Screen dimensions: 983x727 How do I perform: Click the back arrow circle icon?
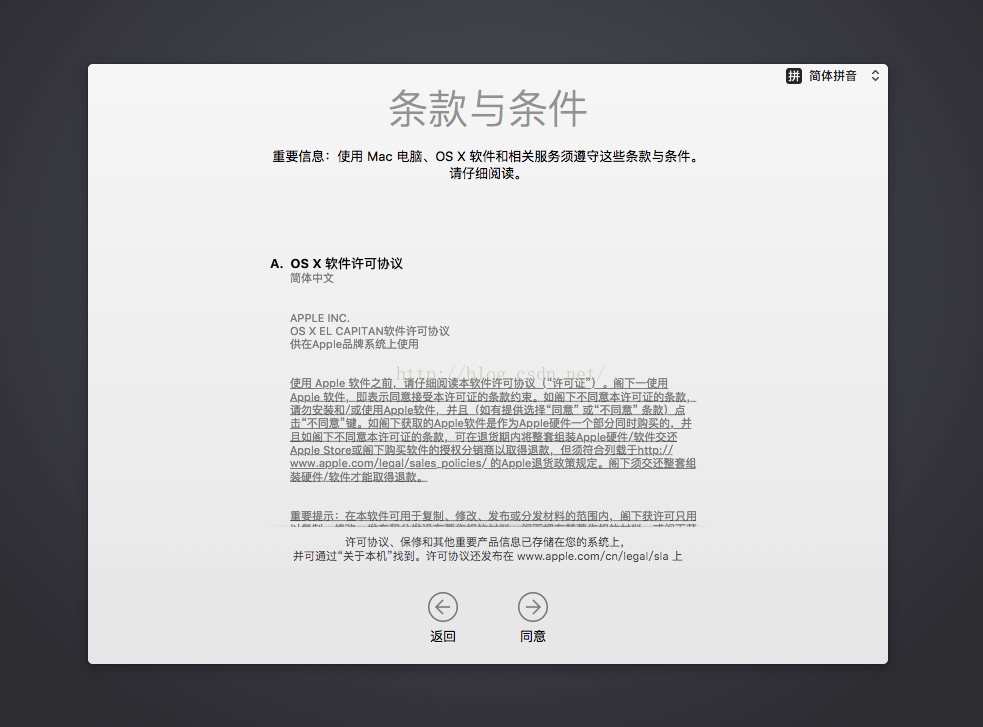pyautogui.click(x=443, y=607)
